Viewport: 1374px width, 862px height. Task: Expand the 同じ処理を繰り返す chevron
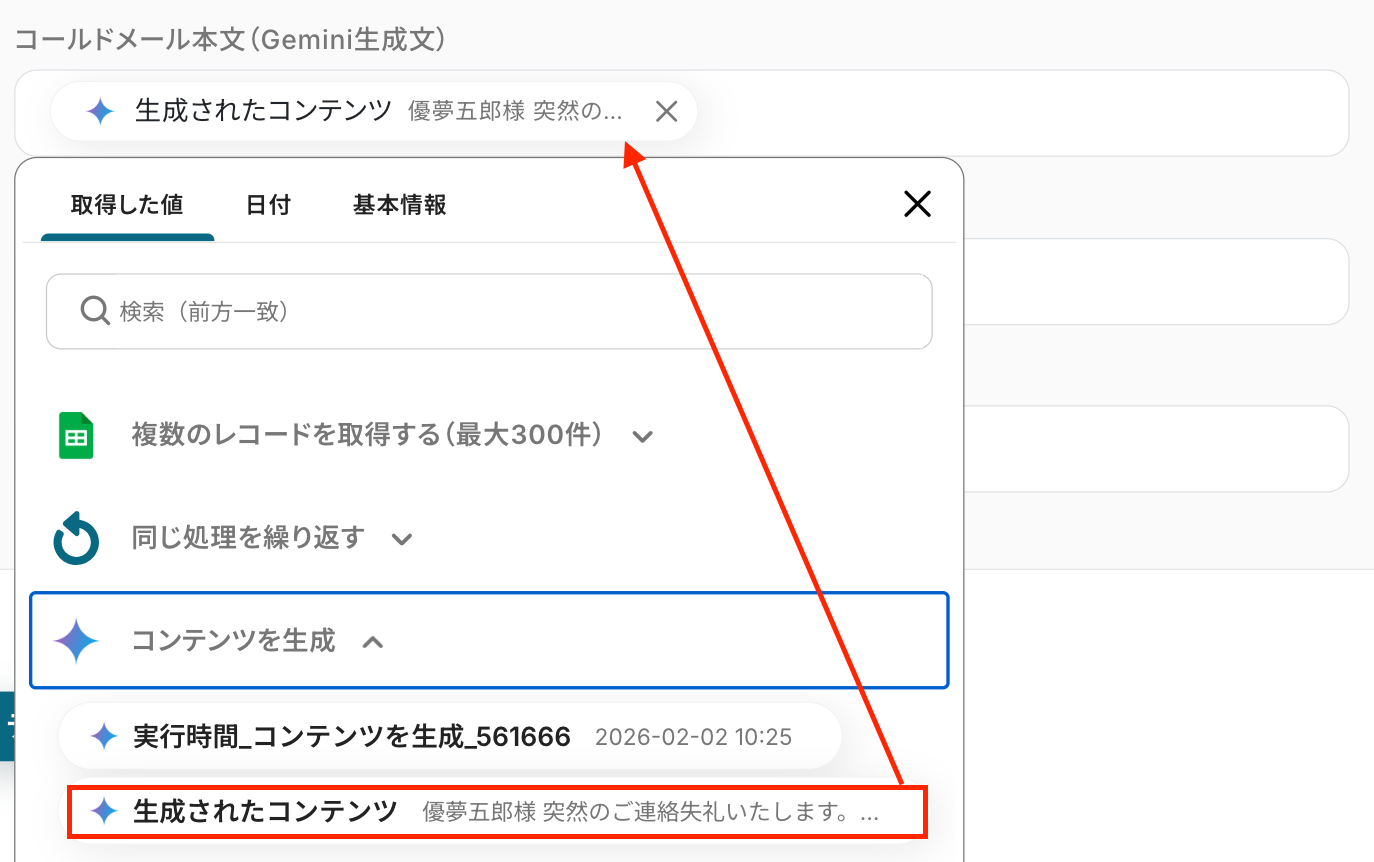click(401, 539)
